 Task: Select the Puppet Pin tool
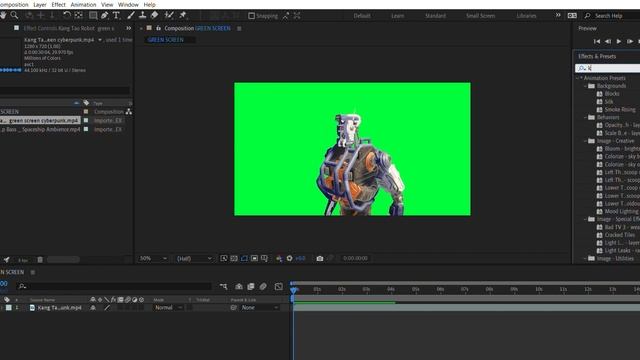(x=183, y=16)
